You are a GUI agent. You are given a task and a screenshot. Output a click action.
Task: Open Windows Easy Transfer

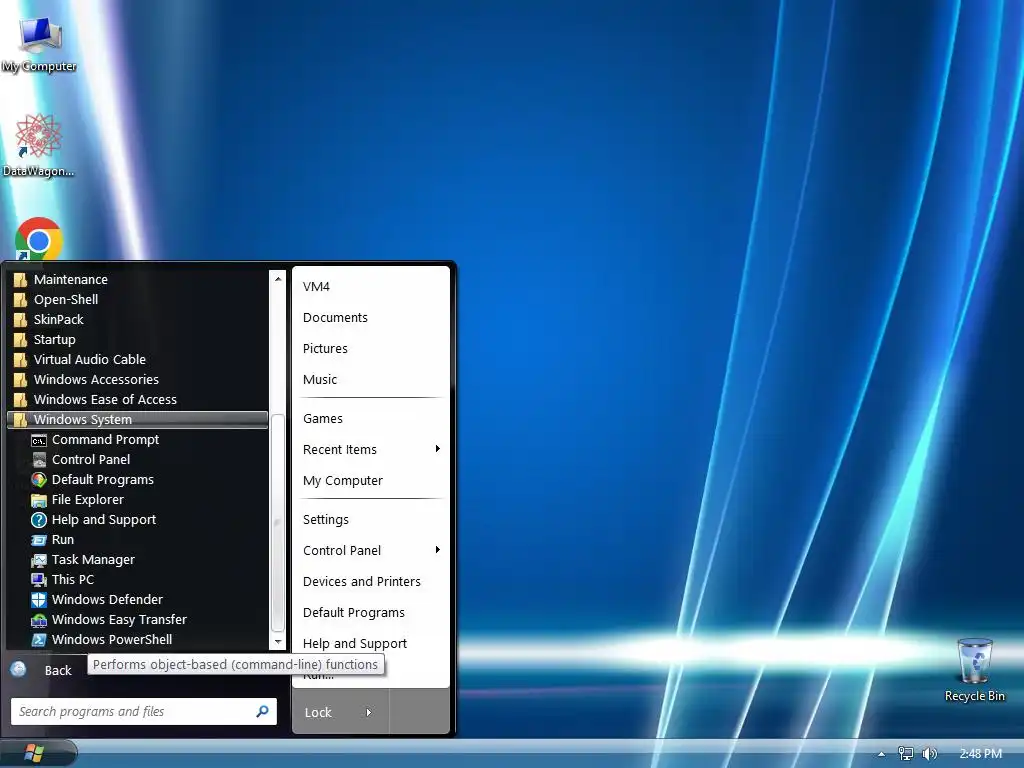click(137, 619)
